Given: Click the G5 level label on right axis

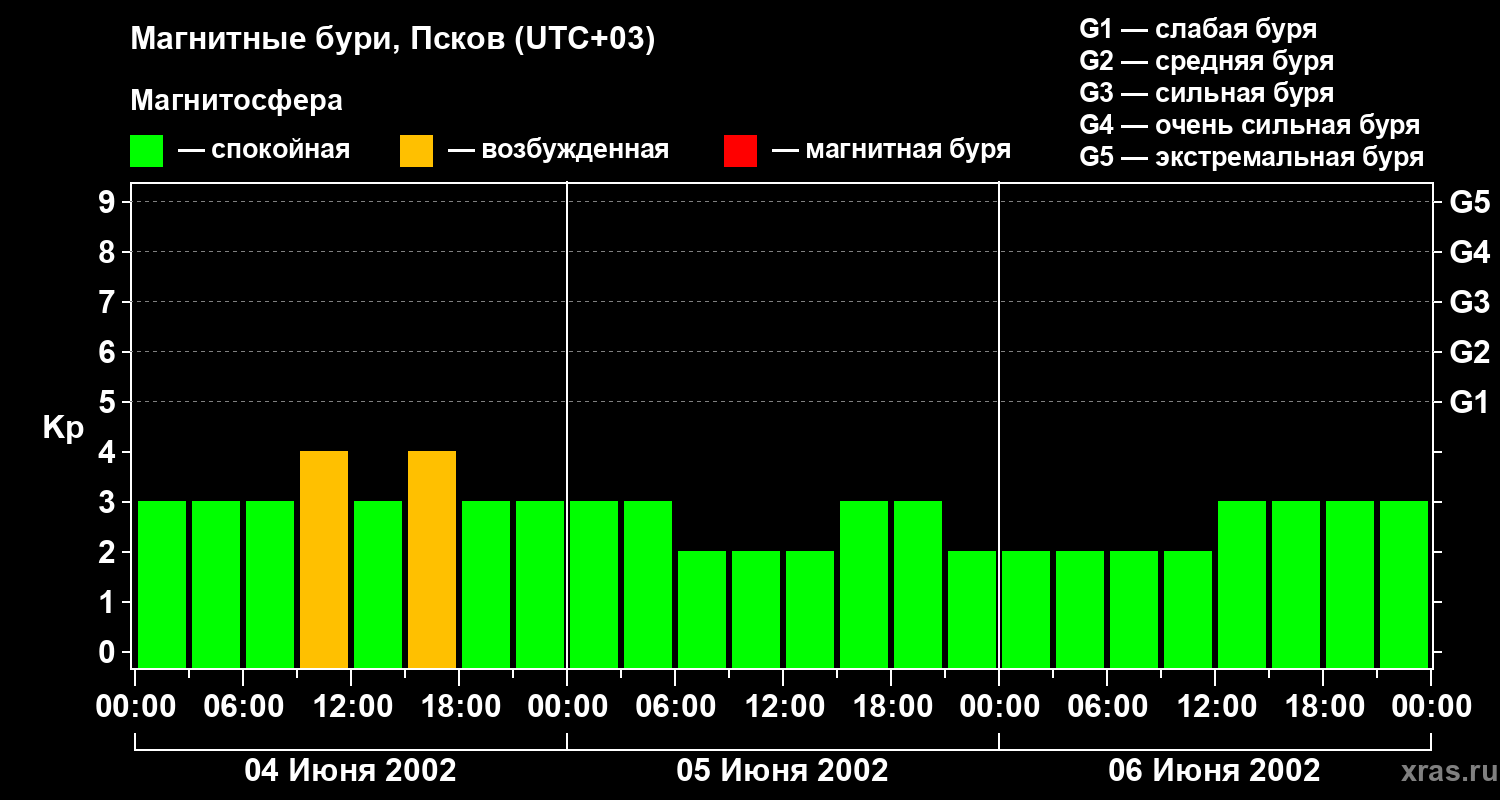Looking at the screenshot, I should click(x=1469, y=203).
